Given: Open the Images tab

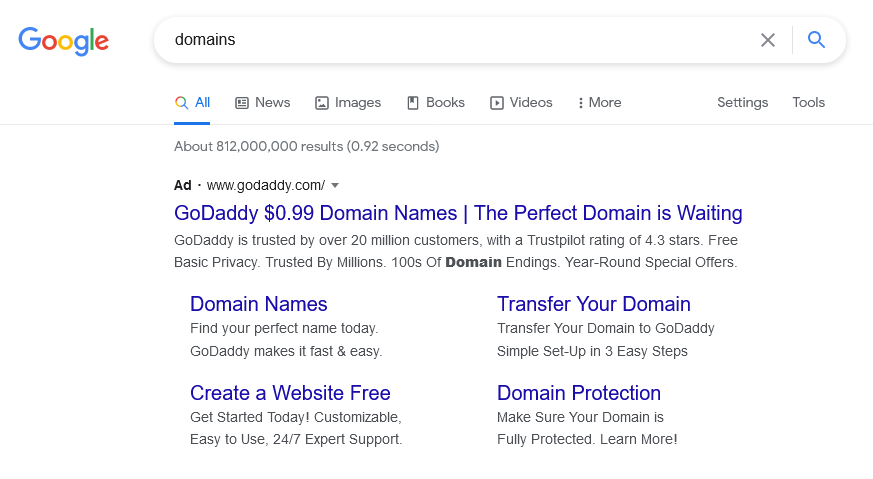Looking at the screenshot, I should [x=348, y=102].
